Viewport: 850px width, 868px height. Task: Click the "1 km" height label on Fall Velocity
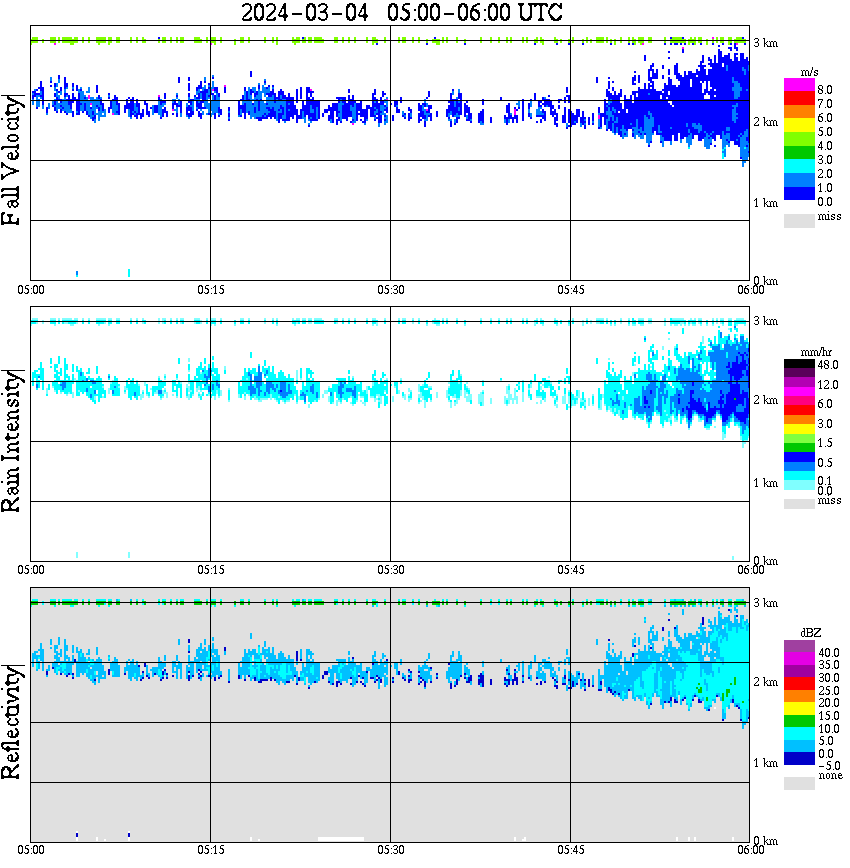(765, 203)
